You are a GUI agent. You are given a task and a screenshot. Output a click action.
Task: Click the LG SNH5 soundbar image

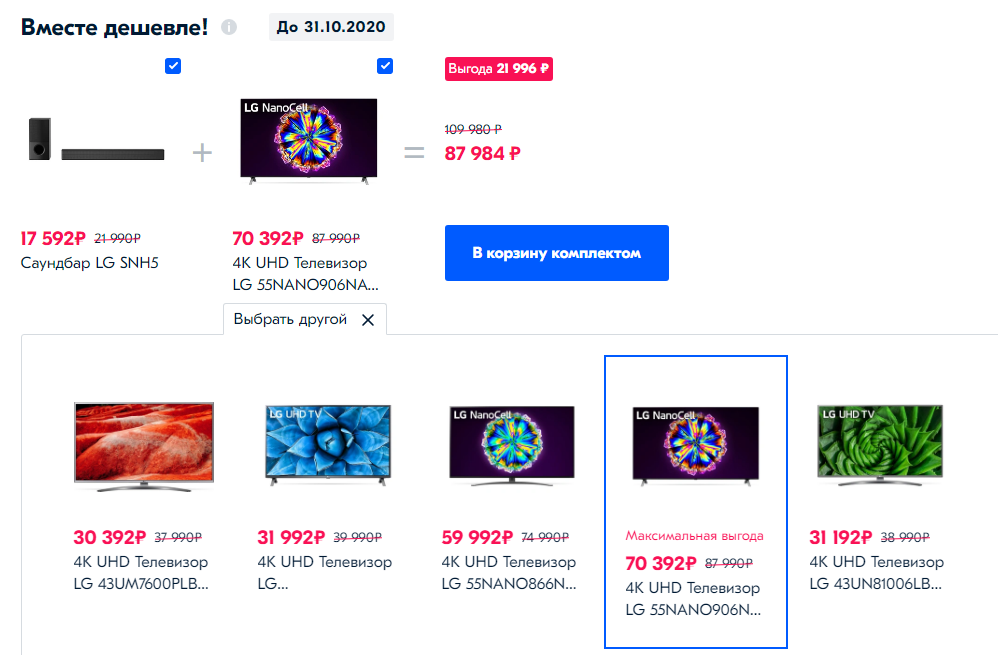96,141
